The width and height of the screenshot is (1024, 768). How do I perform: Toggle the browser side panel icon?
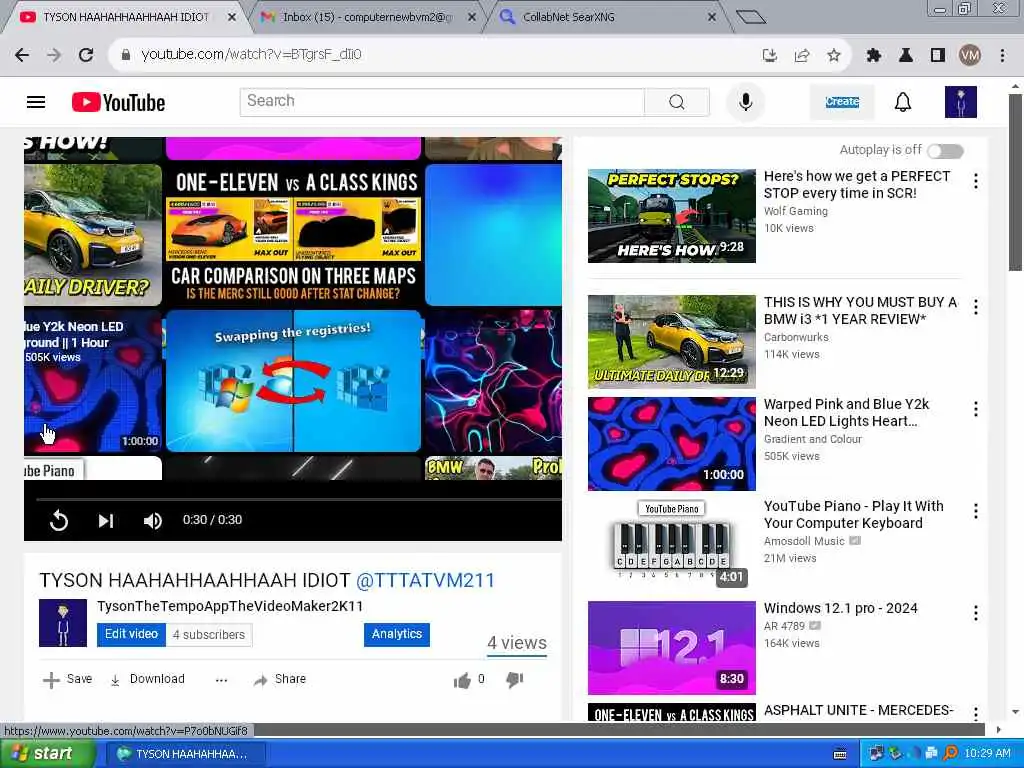click(x=938, y=56)
